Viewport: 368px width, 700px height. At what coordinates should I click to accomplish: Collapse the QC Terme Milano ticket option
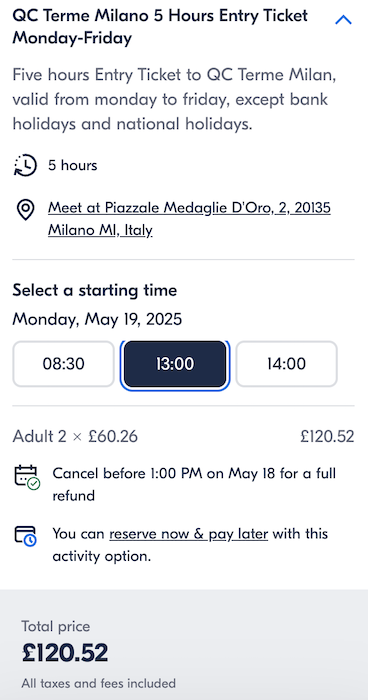pos(343,20)
